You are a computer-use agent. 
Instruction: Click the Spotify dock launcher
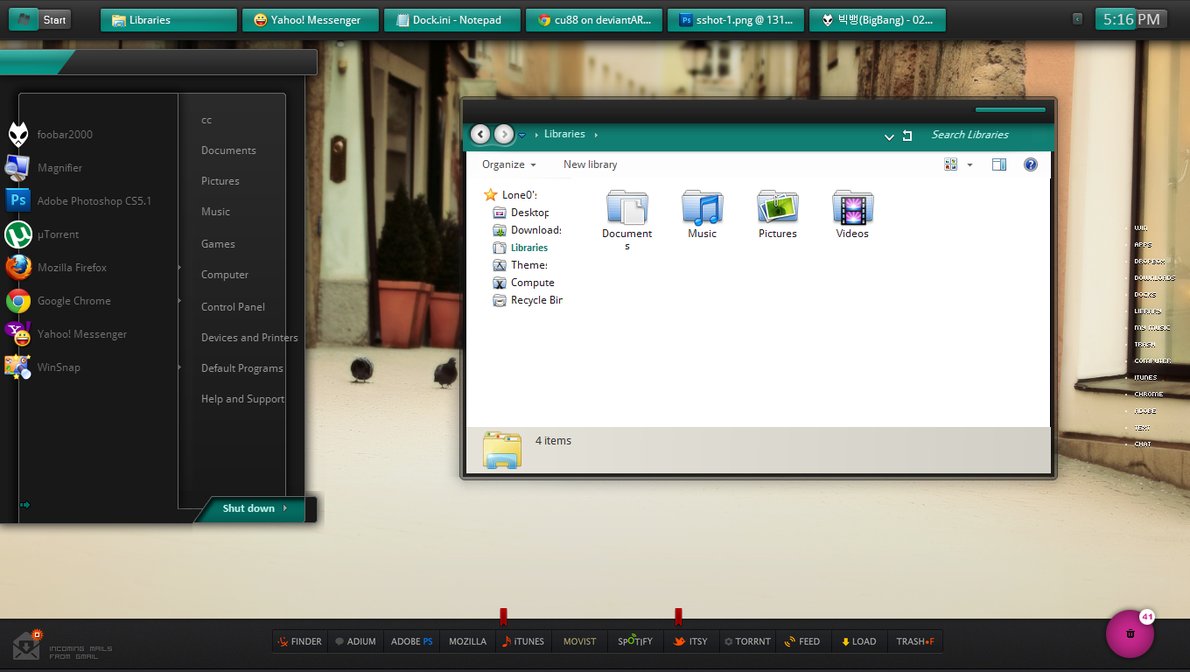pyautogui.click(x=635, y=642)
